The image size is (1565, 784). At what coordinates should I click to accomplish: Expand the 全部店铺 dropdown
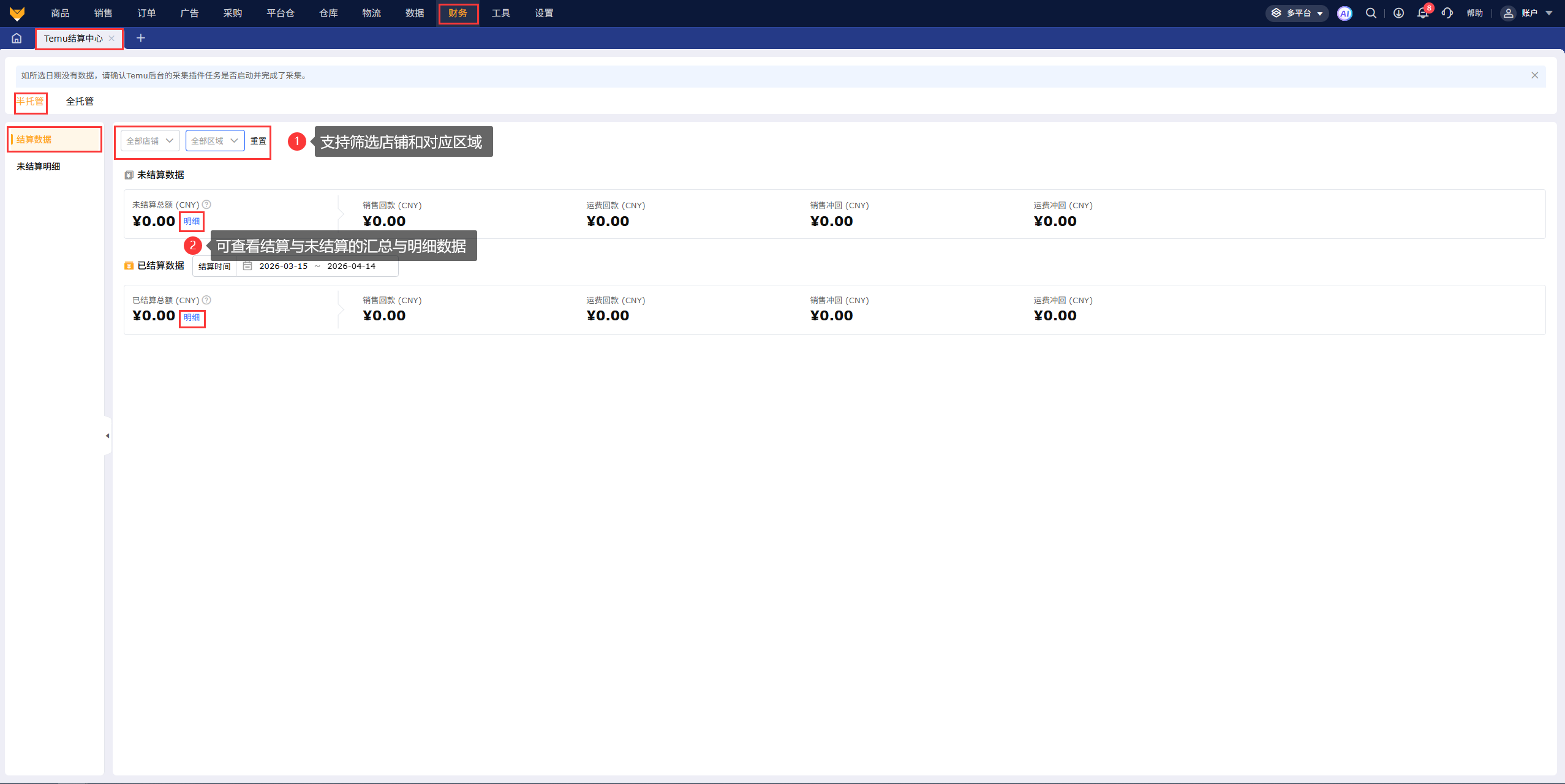click(150, 141)
